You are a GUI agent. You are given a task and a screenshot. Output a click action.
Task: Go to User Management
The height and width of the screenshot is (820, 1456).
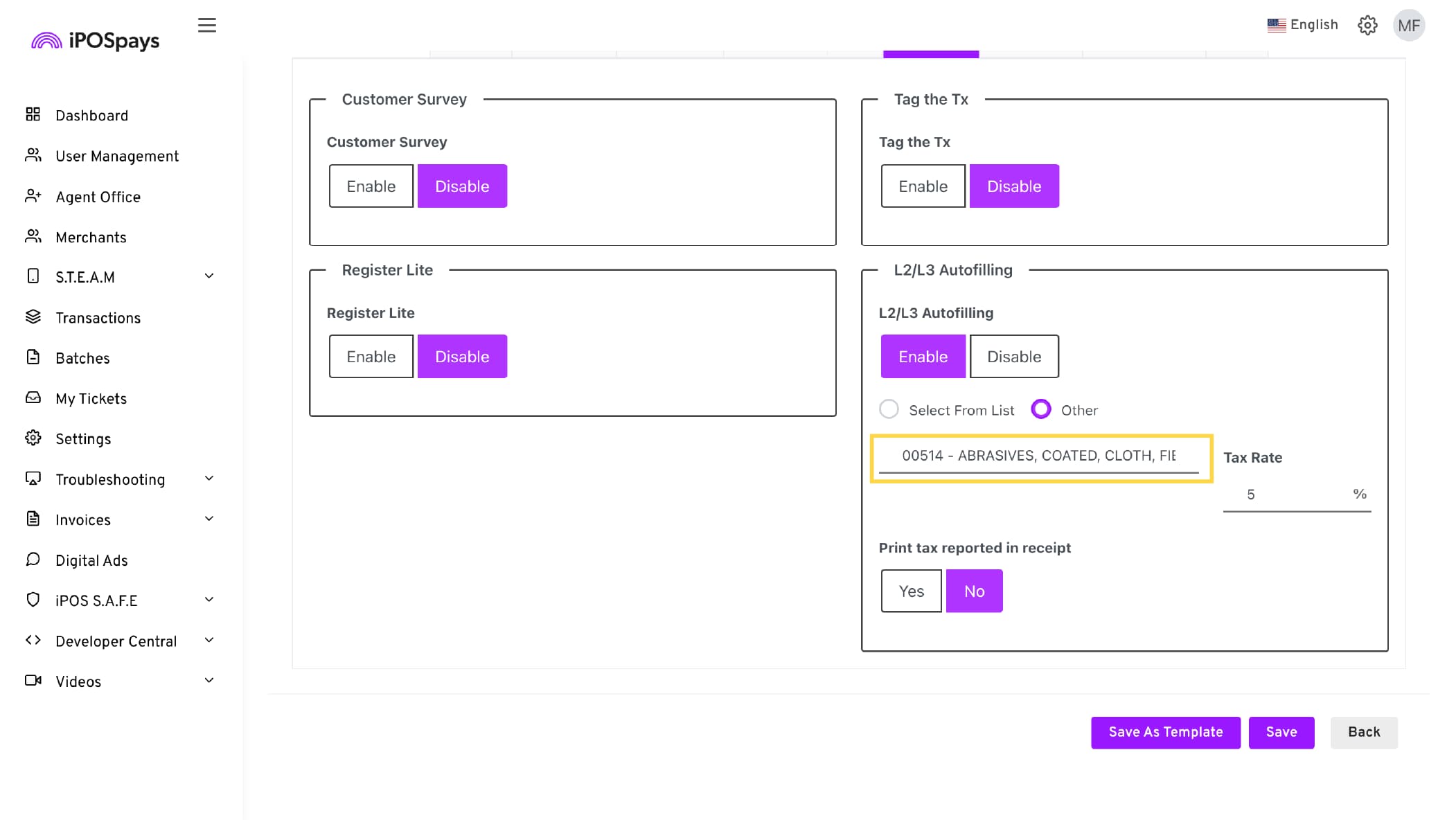(117, 157)
